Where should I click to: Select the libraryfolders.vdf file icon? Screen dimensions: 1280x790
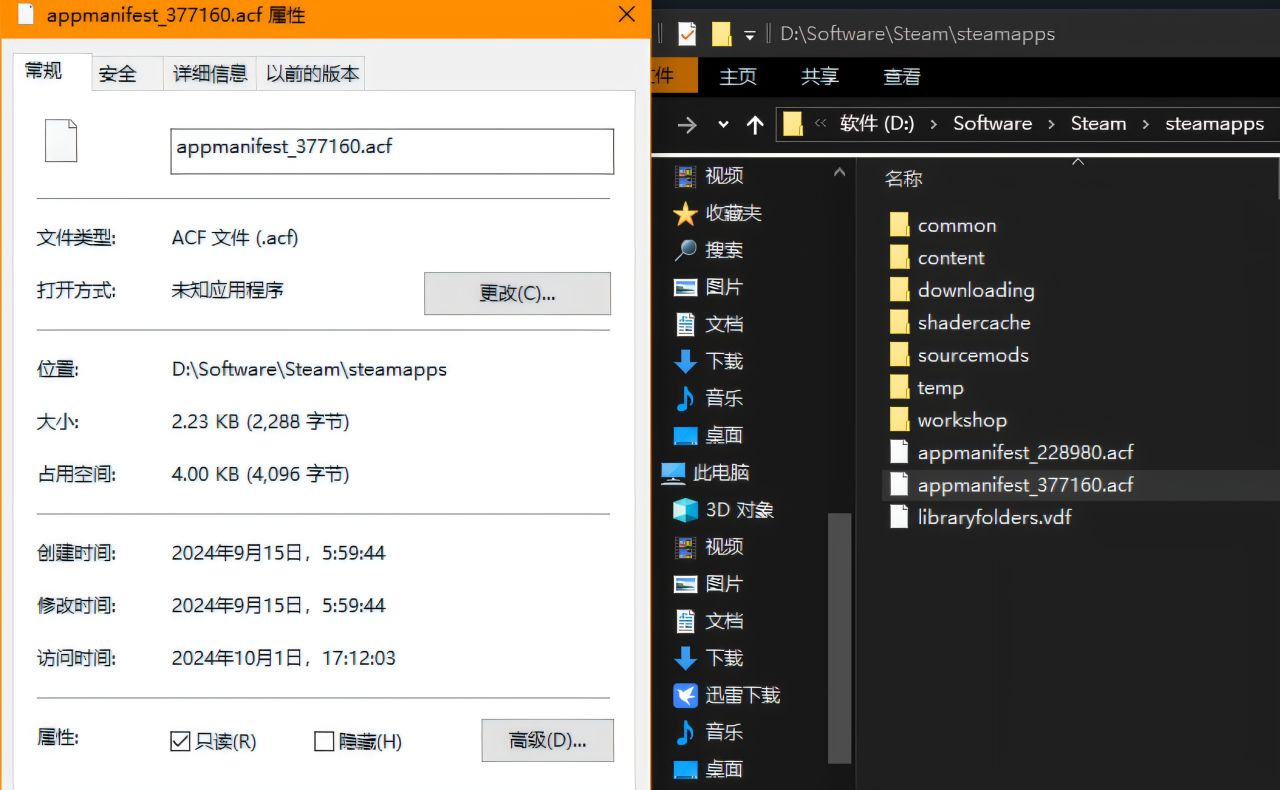point(899,518)
